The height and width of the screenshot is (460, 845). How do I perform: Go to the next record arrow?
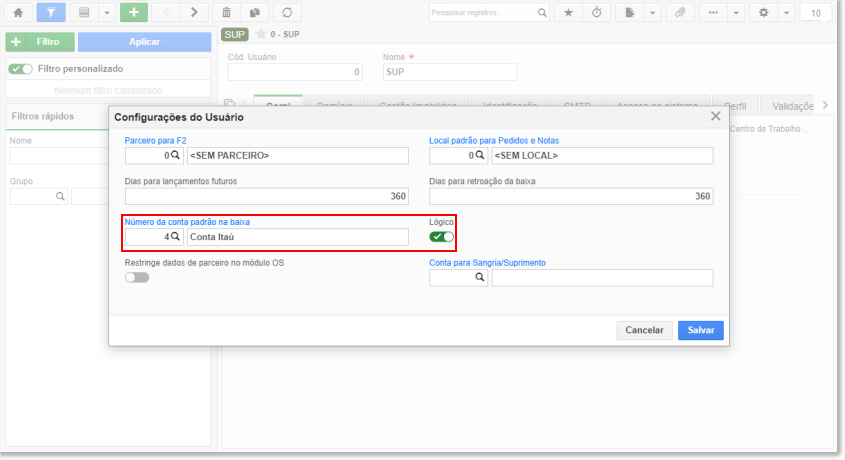click(194, 12)
